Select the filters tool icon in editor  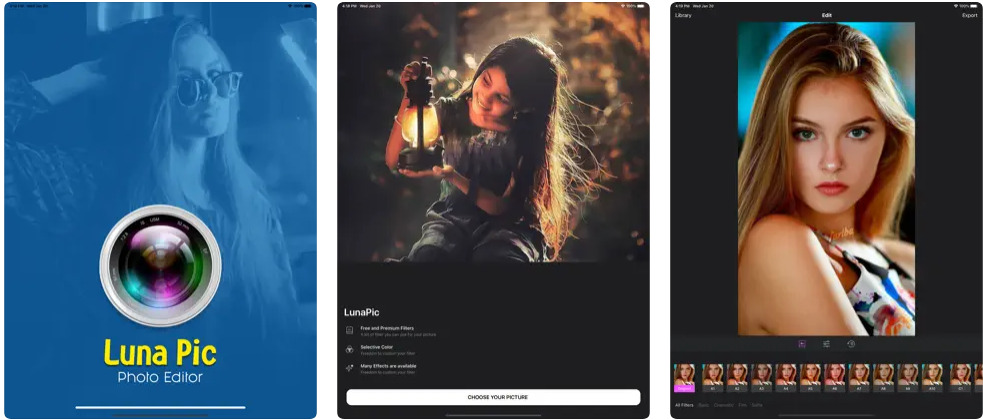click(802, 344)
